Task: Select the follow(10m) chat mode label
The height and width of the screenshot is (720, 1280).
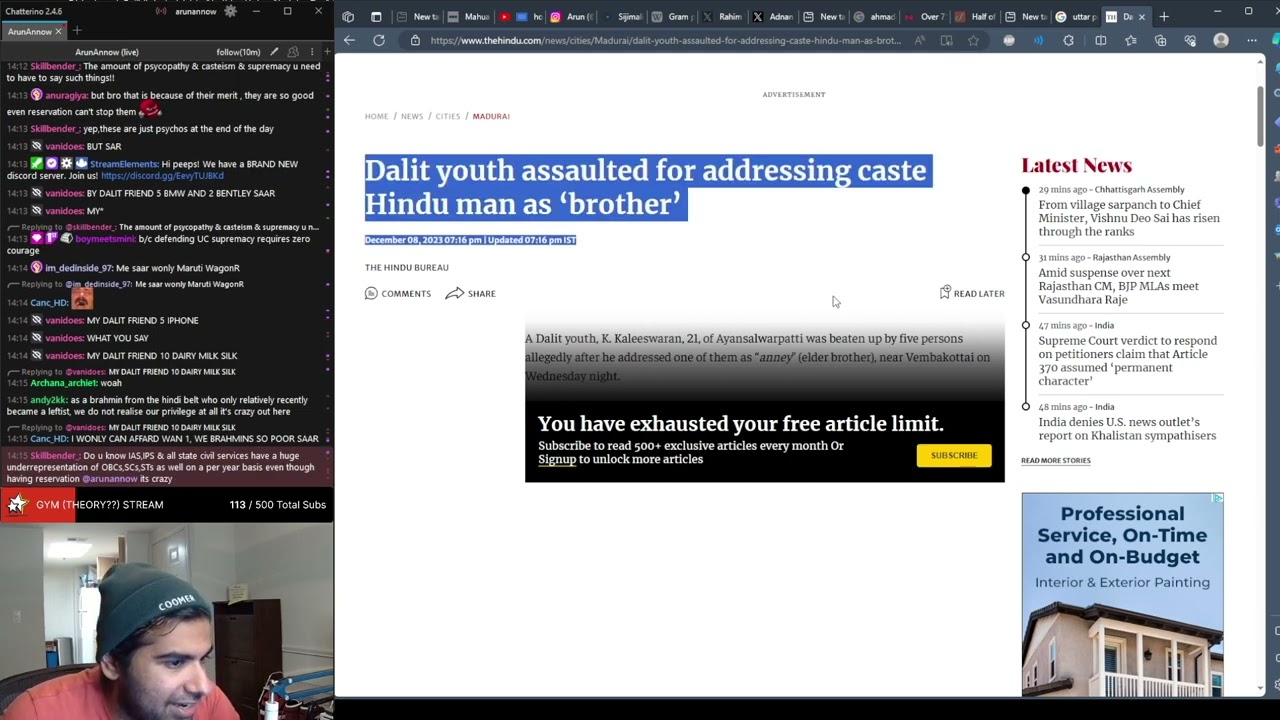Action: [x=238, y=52]
